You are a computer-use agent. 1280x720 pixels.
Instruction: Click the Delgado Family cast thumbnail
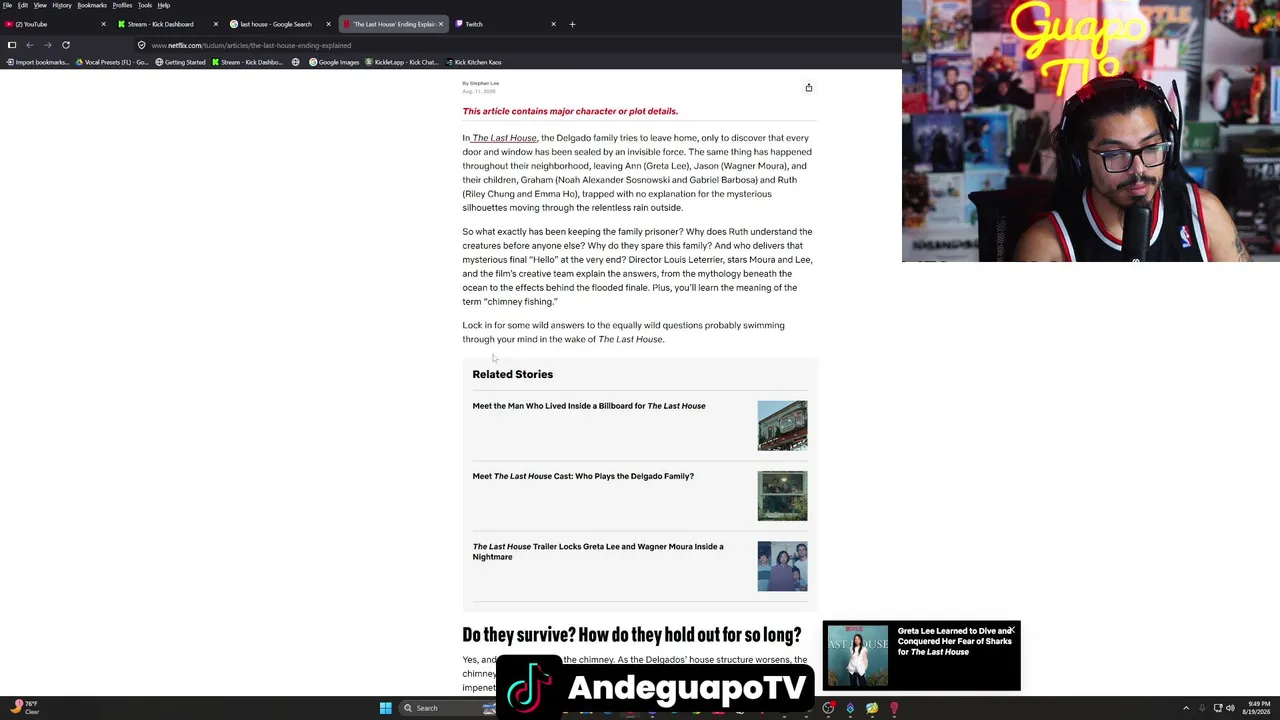[782, 496]
